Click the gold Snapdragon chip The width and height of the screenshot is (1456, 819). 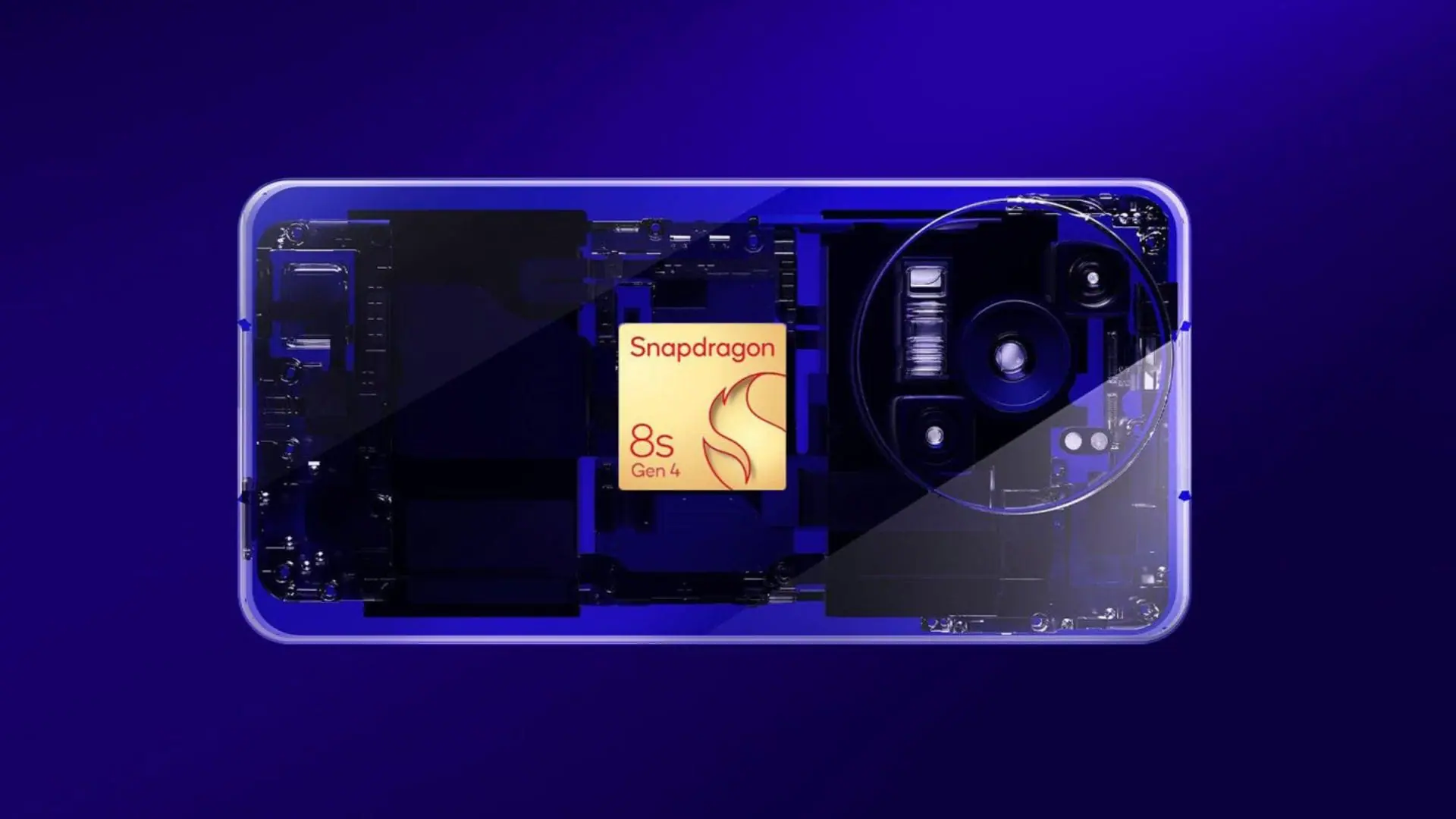pos(701,407)
